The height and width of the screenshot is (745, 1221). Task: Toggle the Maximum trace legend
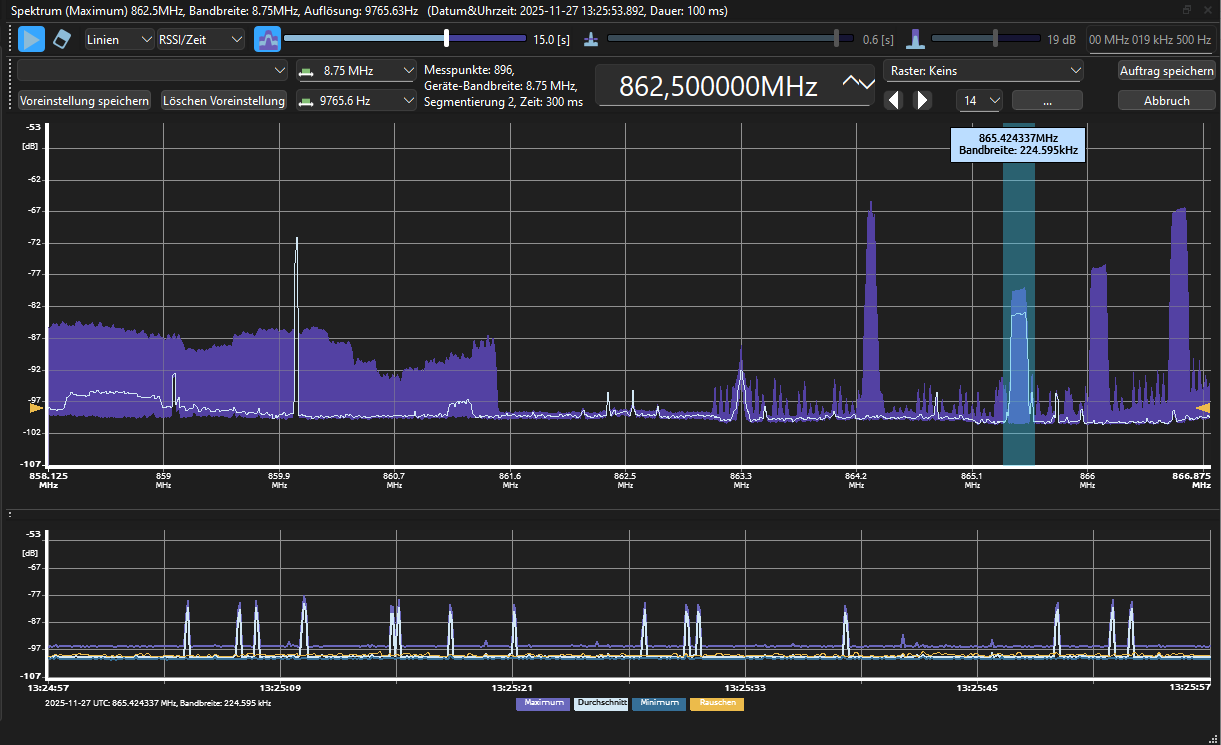(x=542, y=703)
